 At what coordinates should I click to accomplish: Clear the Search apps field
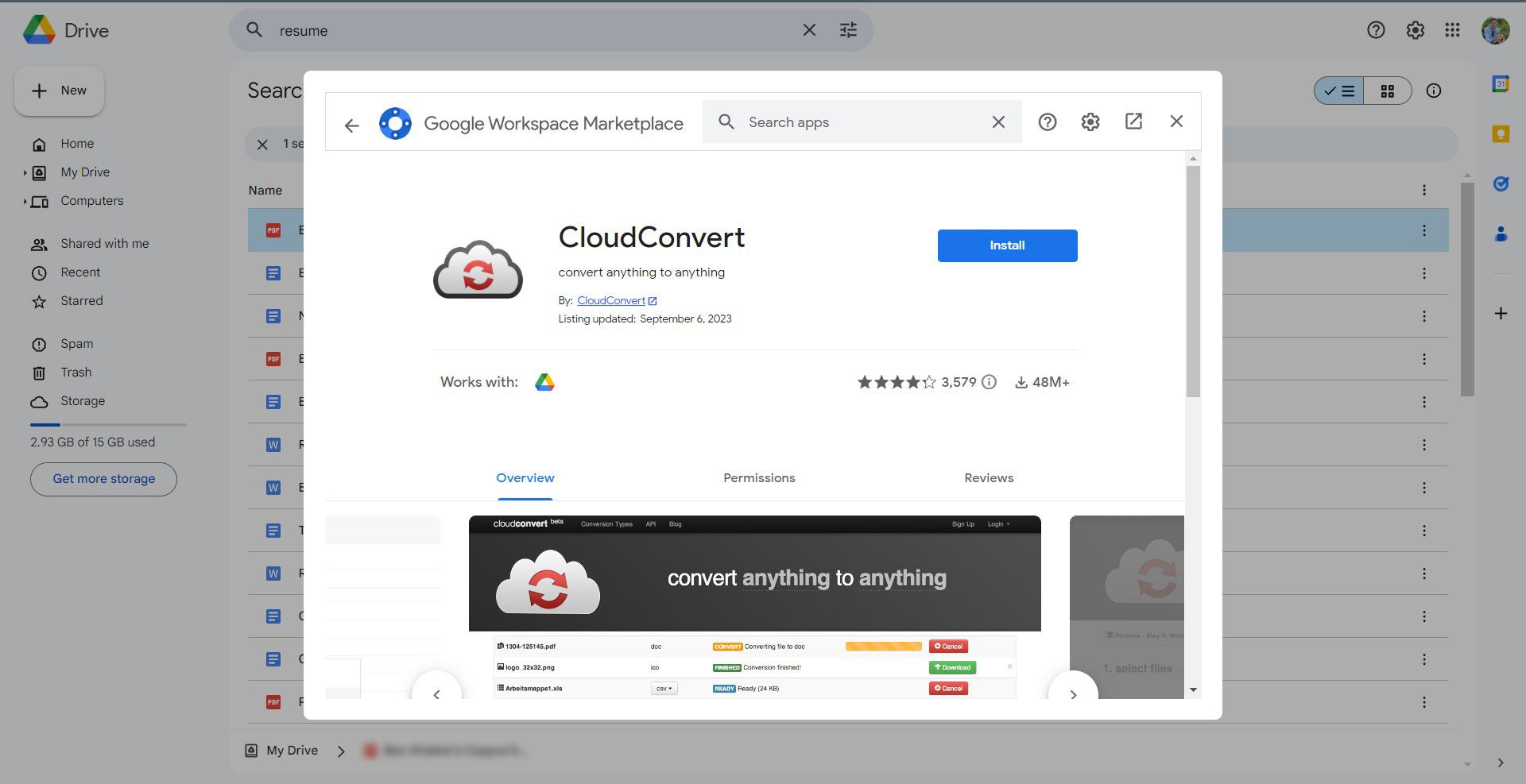(x=997, y=122)
